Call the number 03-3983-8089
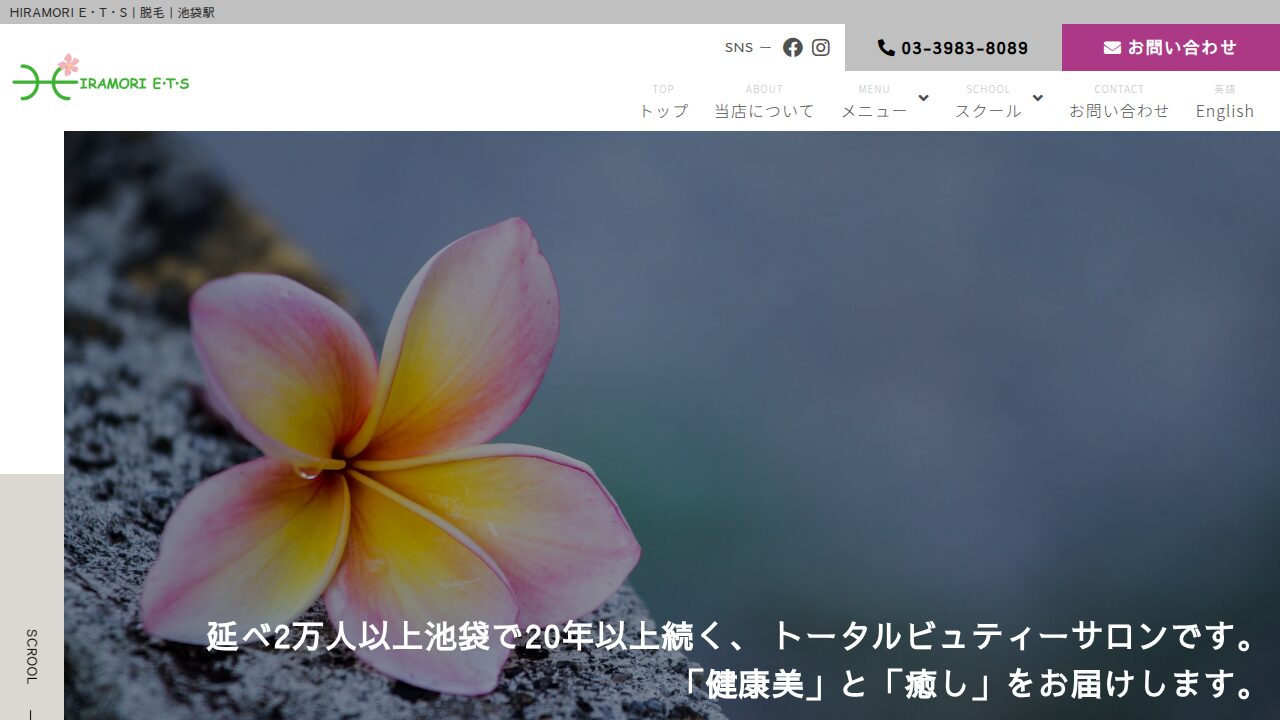The image size is (1280, 720). click(x=964, y=48)
